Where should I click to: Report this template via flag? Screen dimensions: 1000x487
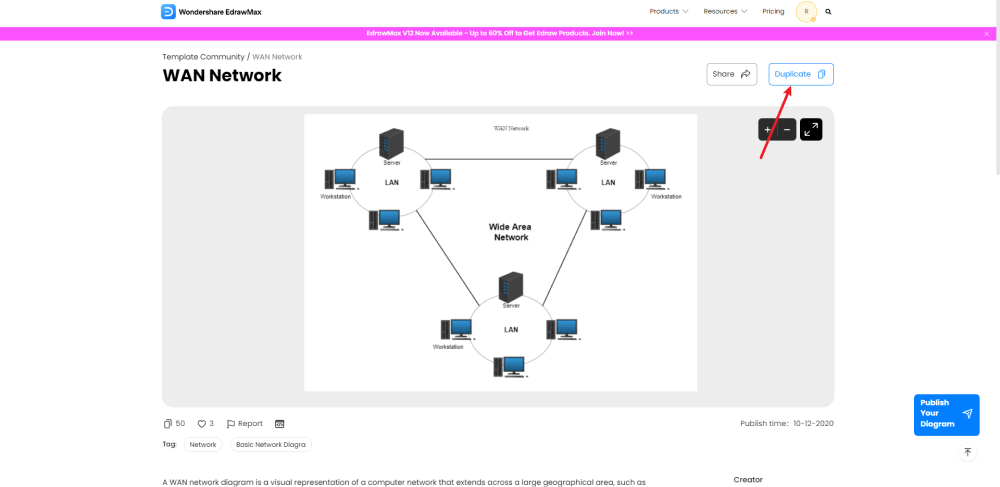(x=245, y=424)
